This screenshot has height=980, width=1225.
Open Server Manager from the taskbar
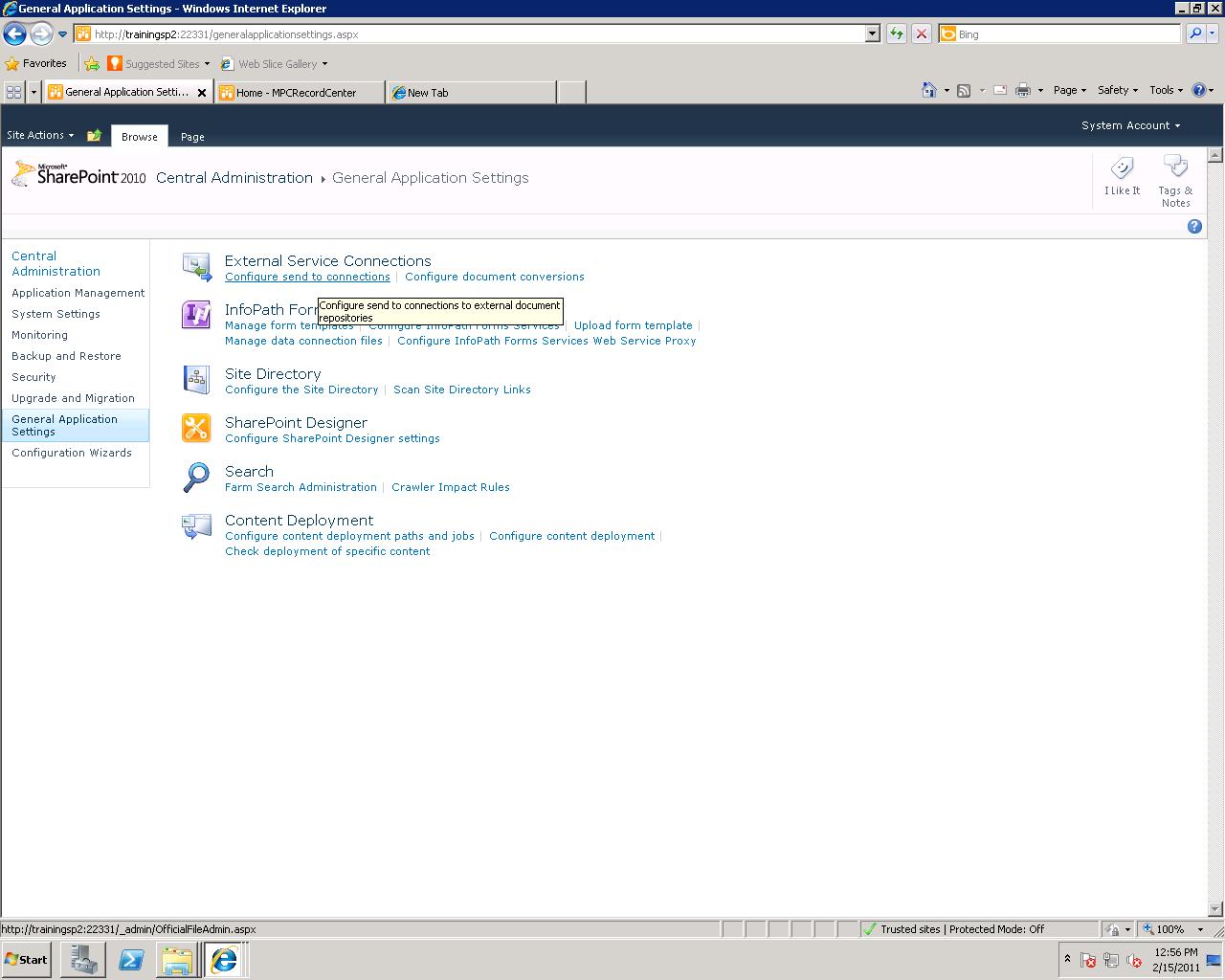(x=82, y=960)
